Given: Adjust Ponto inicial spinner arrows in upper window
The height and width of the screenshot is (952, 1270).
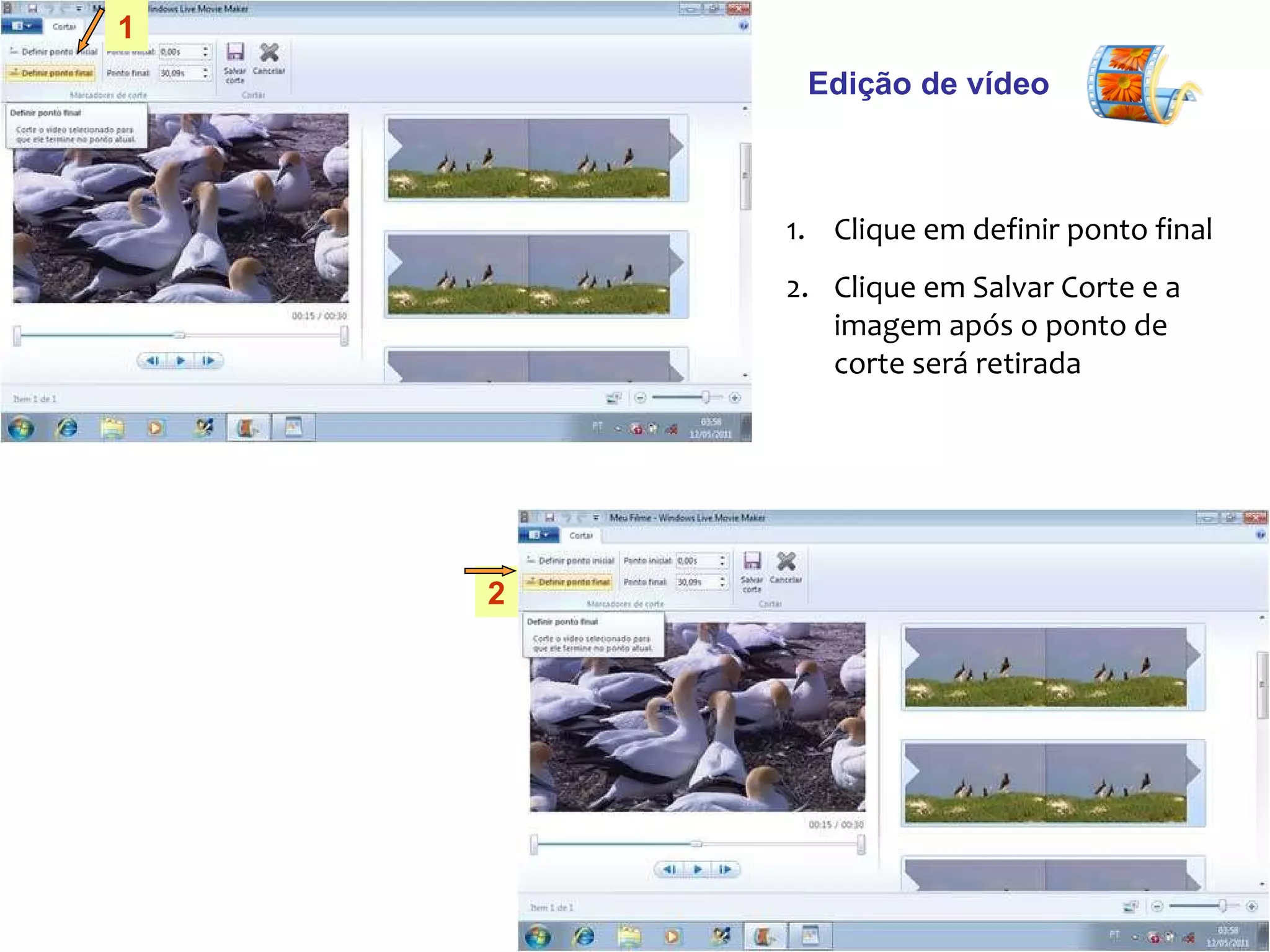Looking at the screenshot, I should pyautogui.click(x=205, y=51).
